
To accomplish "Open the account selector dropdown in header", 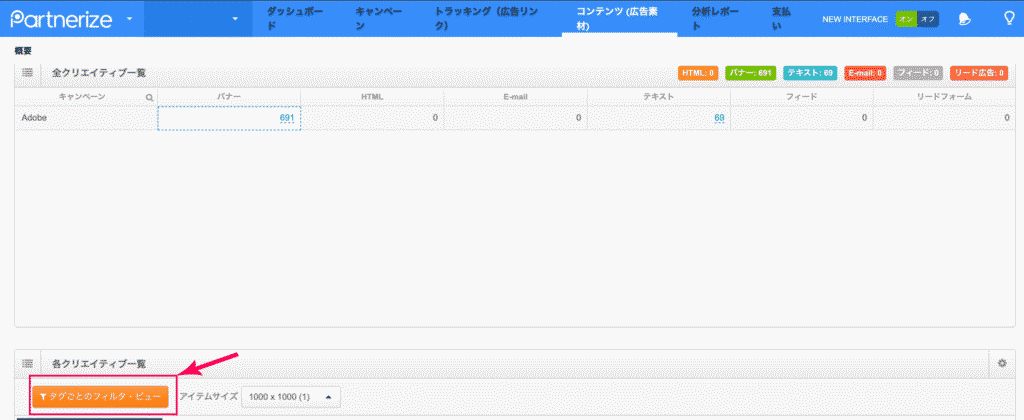I will pos(234,19).
